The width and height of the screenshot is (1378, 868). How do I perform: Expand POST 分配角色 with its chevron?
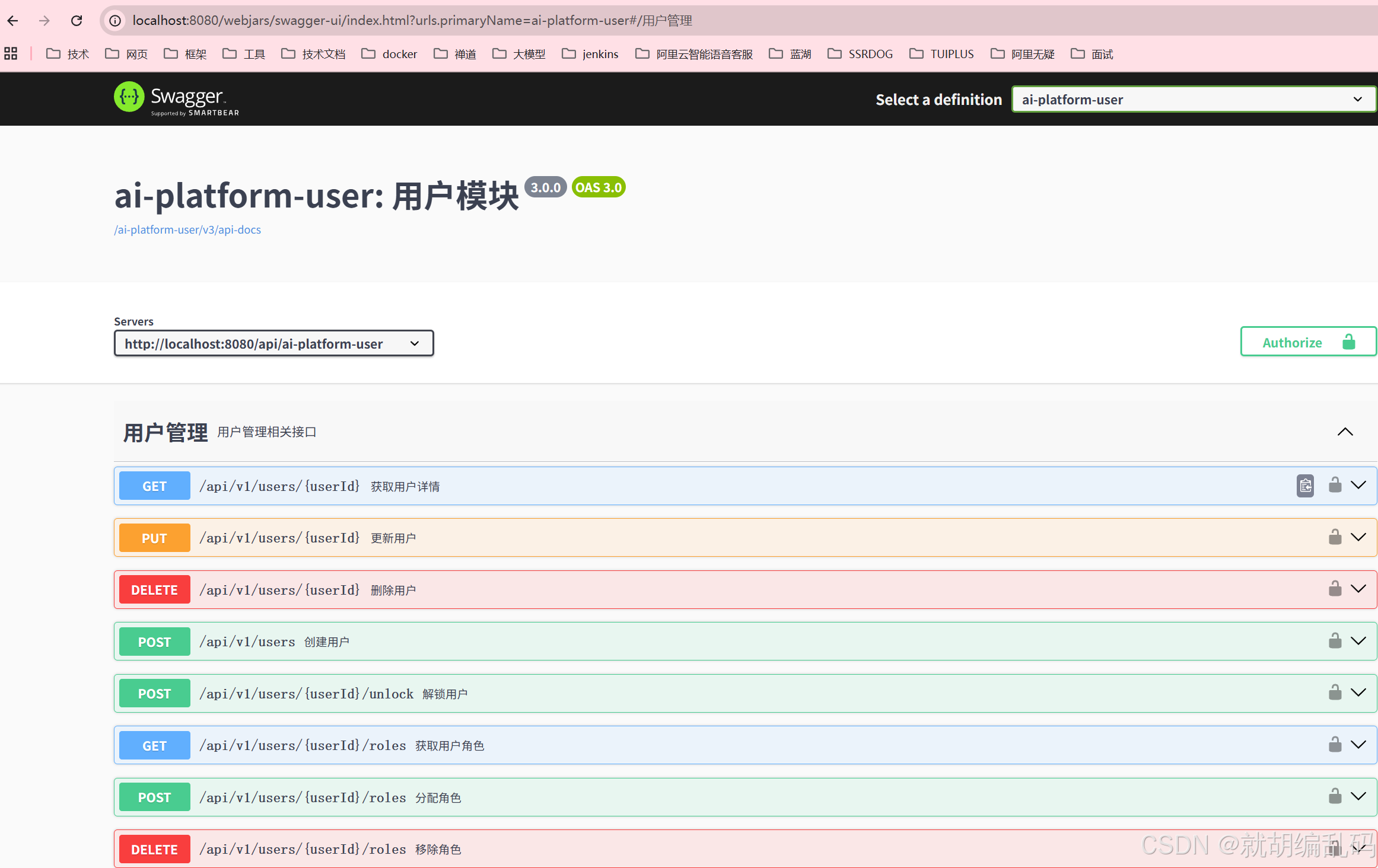1358,796
